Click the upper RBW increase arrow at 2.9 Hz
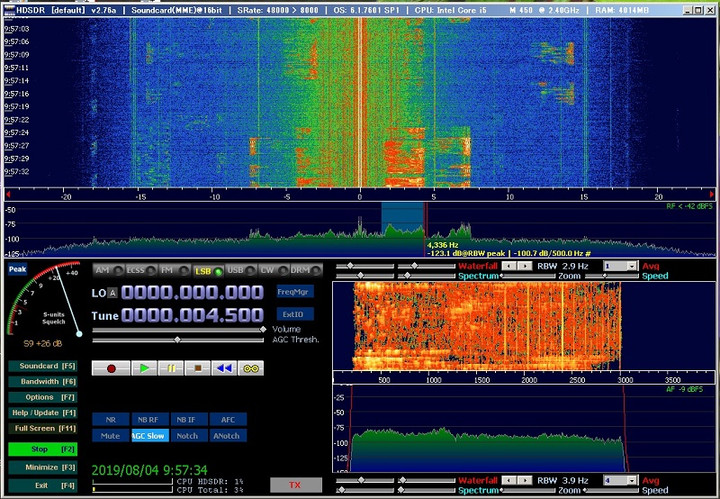Screen dimensions: 720x499 [524, 266]
